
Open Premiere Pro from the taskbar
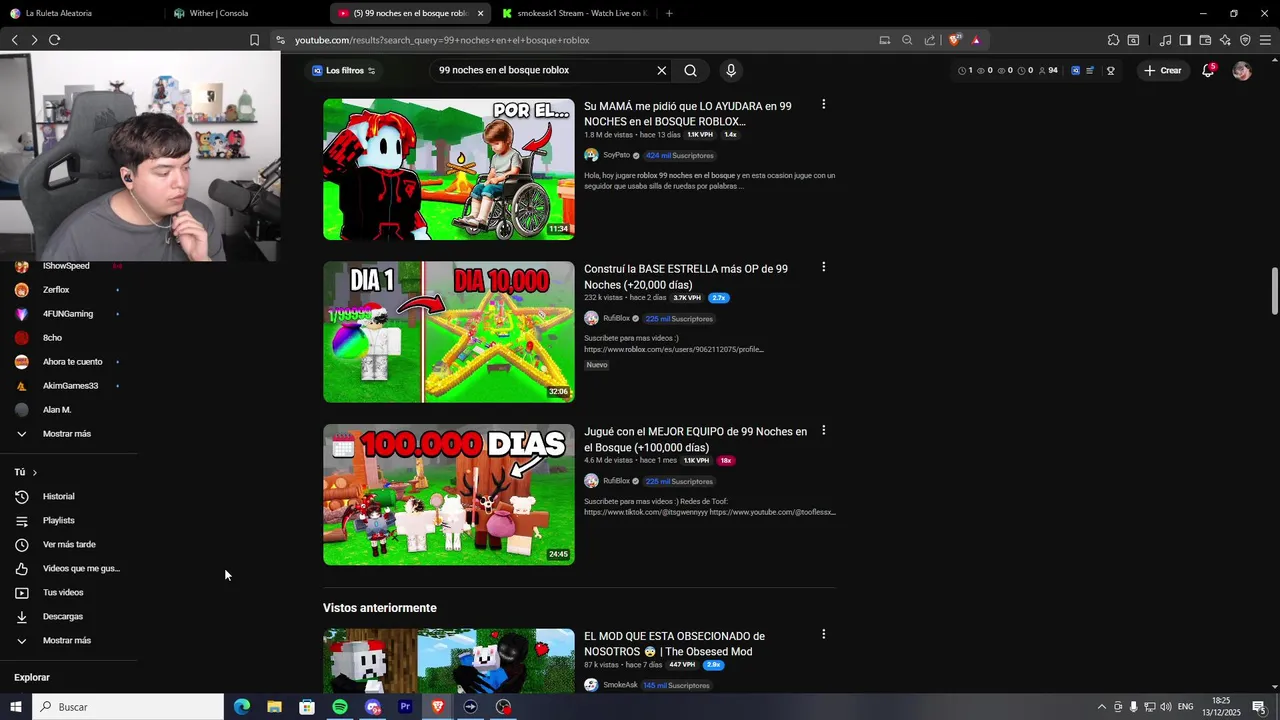click(405, 707)
